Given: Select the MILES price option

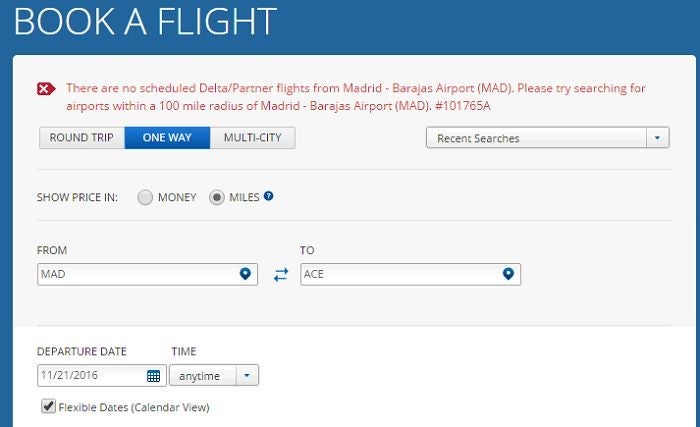Looking at the screenshot, I should click(216, 198).
